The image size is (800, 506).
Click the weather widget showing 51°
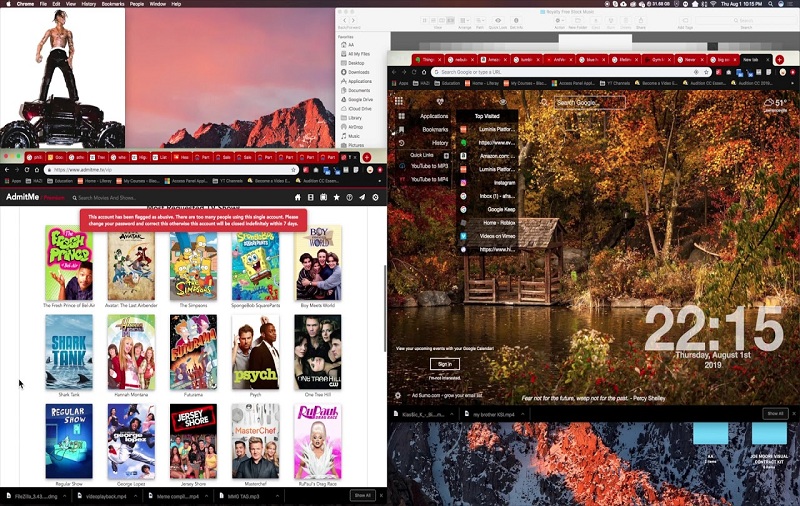coord(775,105)
